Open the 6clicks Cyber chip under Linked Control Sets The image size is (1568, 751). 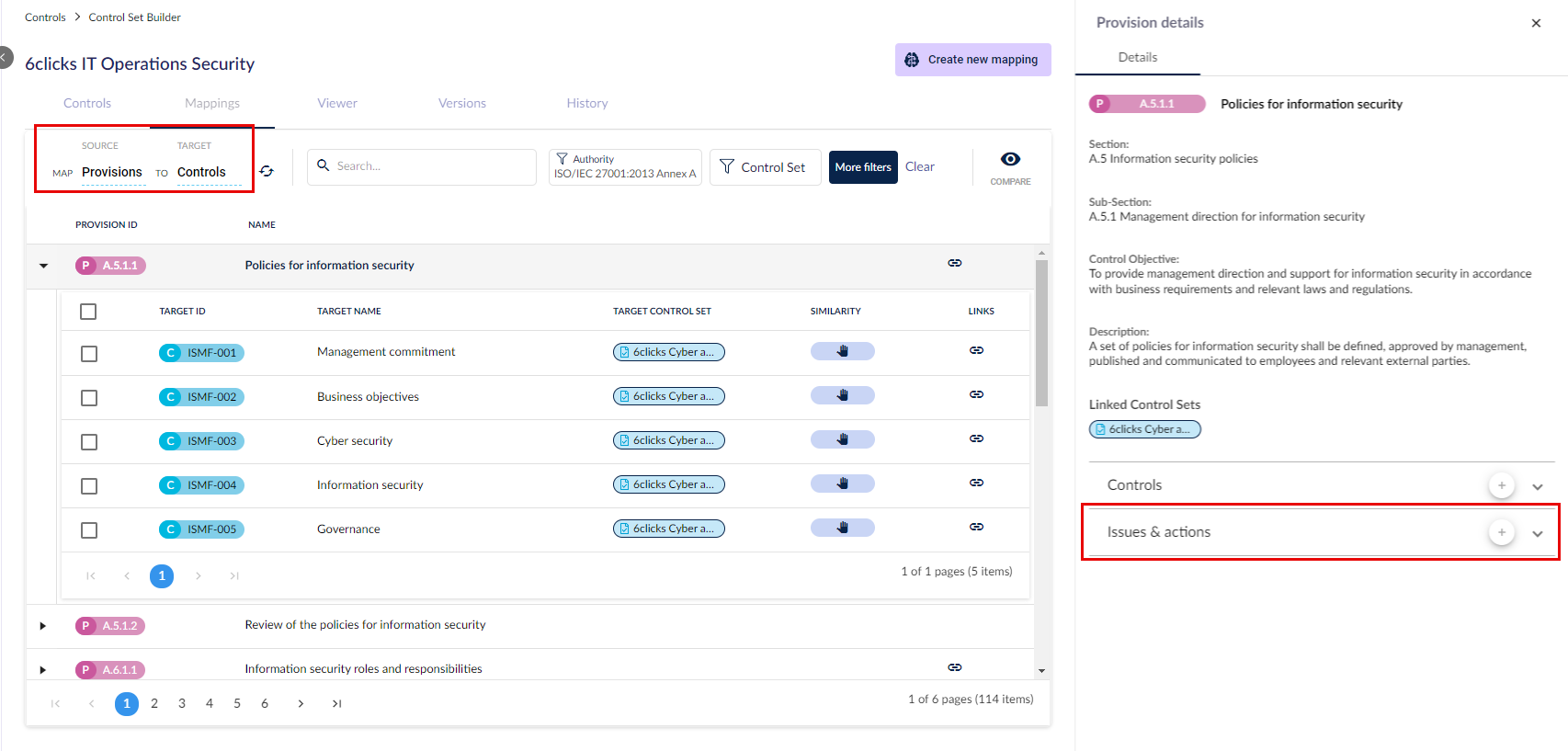[1145, 429]
